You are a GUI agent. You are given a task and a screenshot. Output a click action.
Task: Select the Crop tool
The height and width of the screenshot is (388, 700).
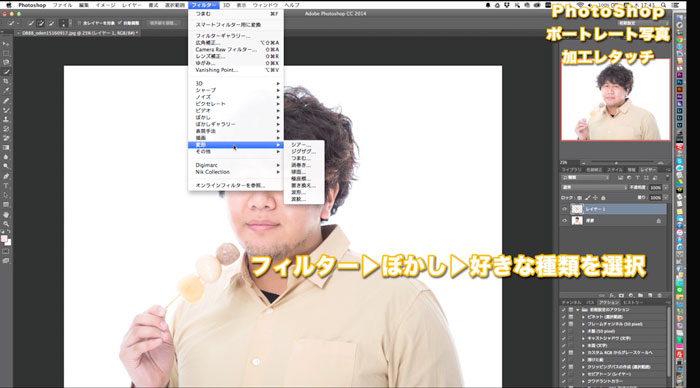(6, 81)
